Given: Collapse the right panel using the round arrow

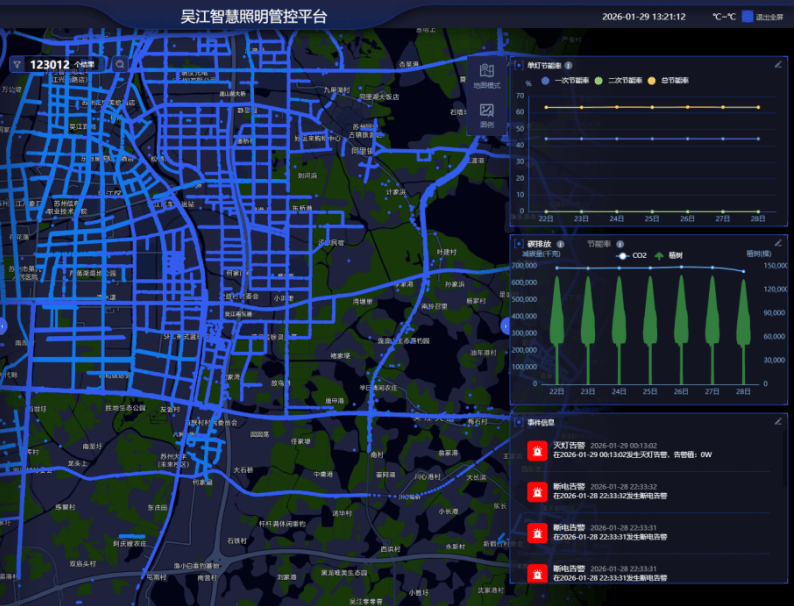Looking at the screenshot, I should tap(506, 325).
